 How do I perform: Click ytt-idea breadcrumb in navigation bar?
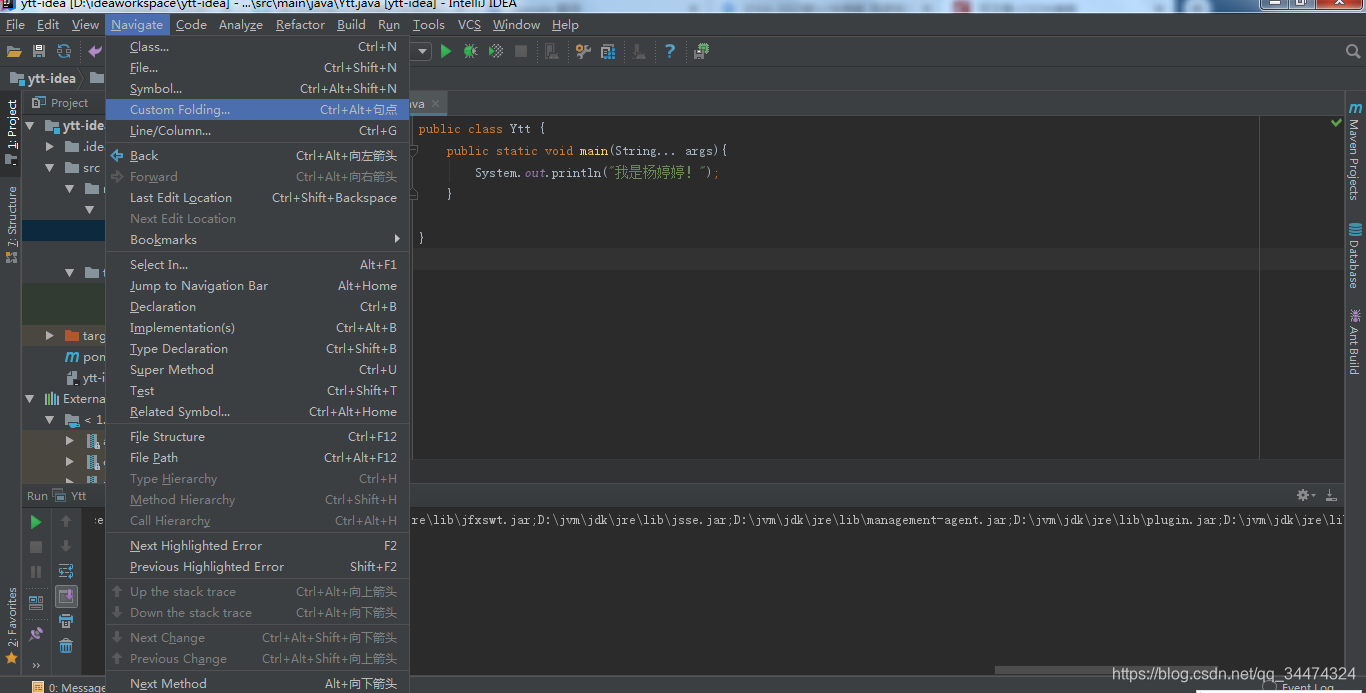(x=44, y=78)
